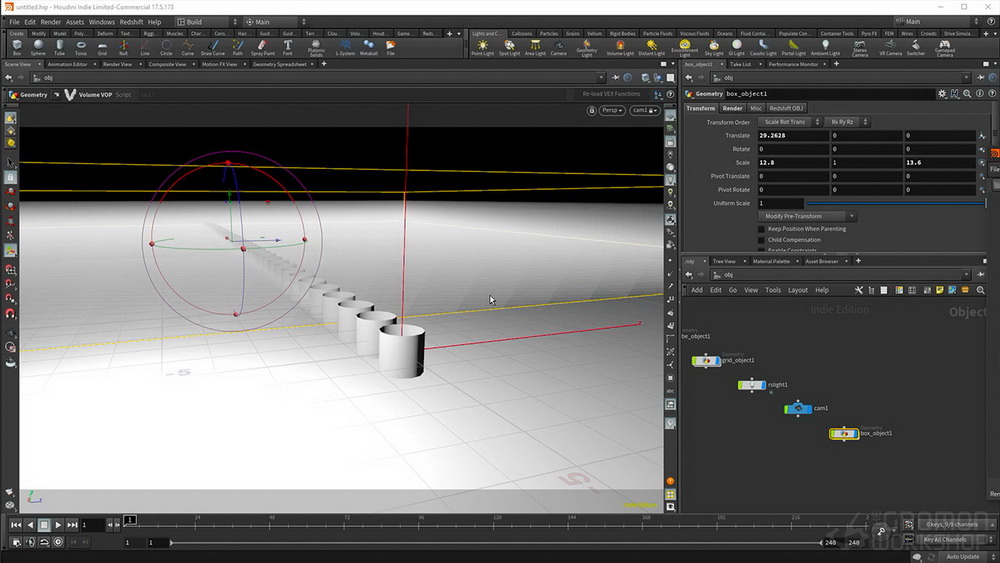Add a Sky Light
The width and height of the screenshot is (1000, 563).
[714, 48]
